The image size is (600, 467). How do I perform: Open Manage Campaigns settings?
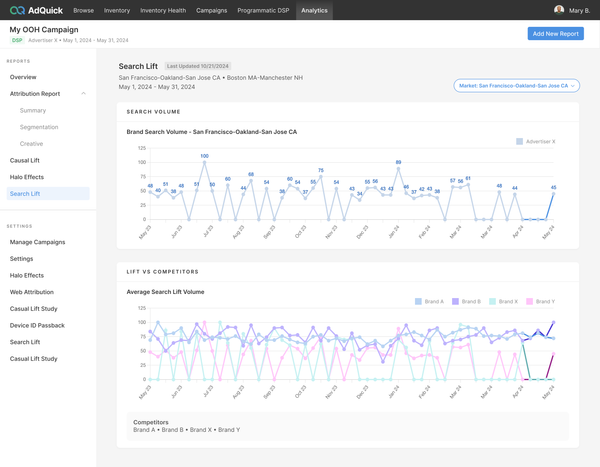coord(38,242)
